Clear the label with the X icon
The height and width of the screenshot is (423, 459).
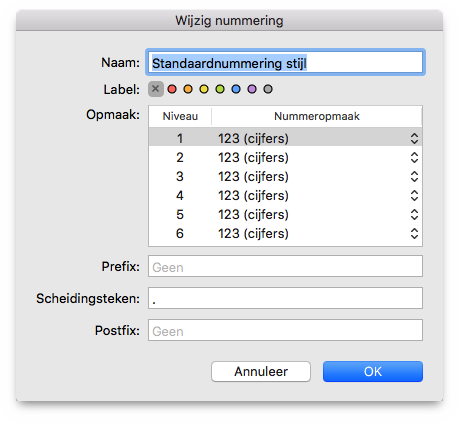click(x=156, y=89)
